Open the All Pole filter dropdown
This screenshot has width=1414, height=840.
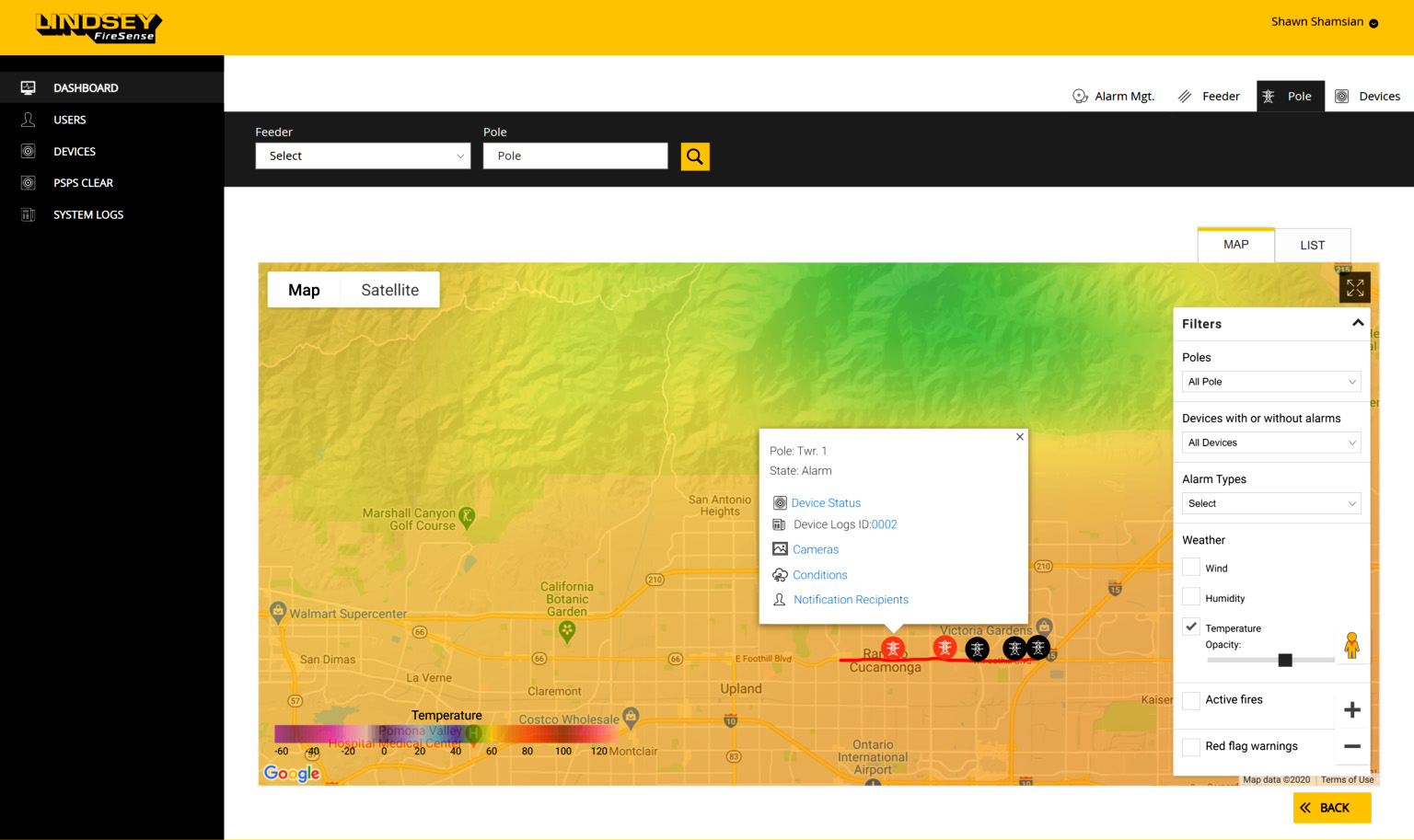pyautogui.click(x=1270, y=382)
